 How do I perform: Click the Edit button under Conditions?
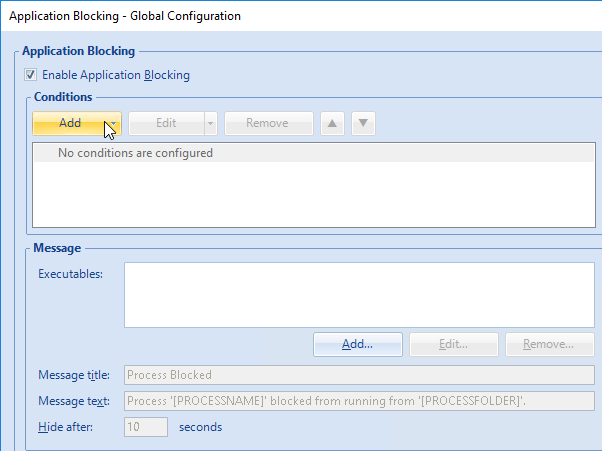click(166, 123)
